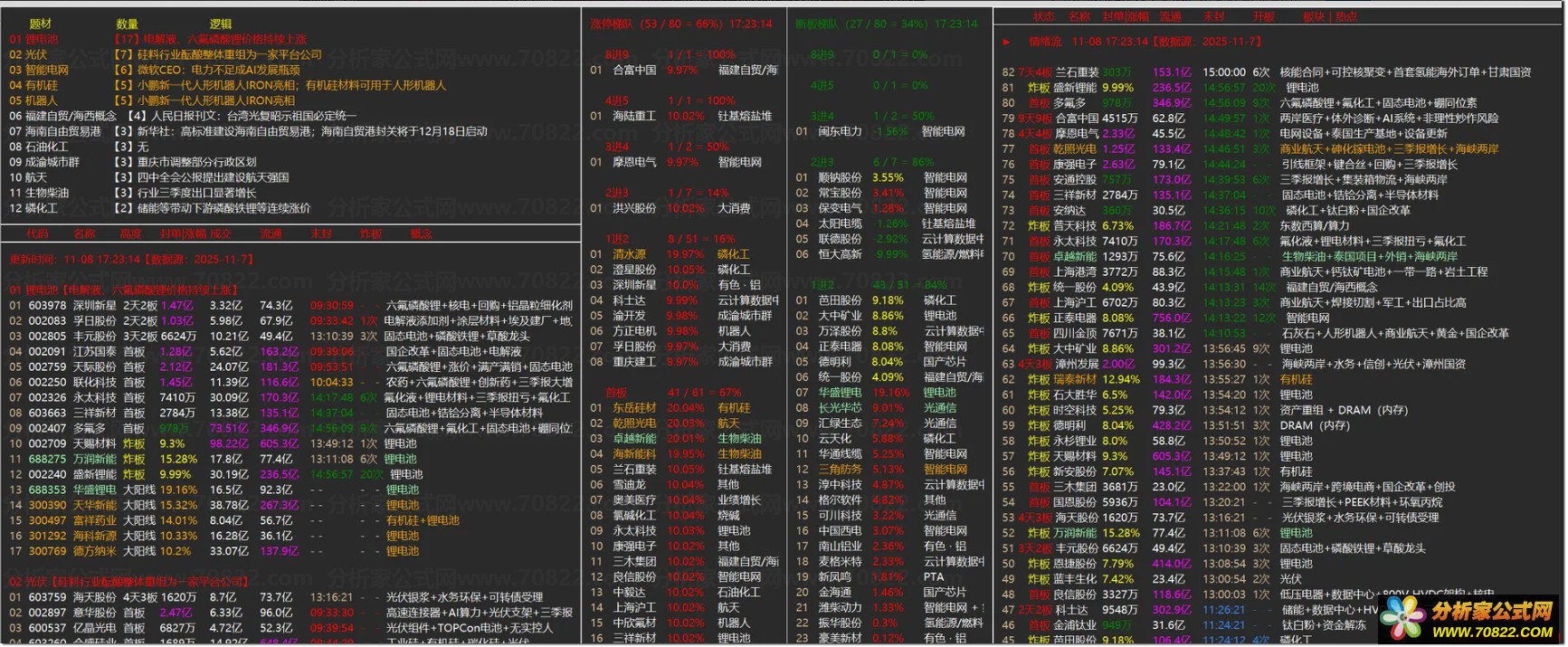Click row 82 兰石重装 in 情绪流
Image resolution: width=1568 pixels, height=647 pixels.
(x=1267, y=72)
